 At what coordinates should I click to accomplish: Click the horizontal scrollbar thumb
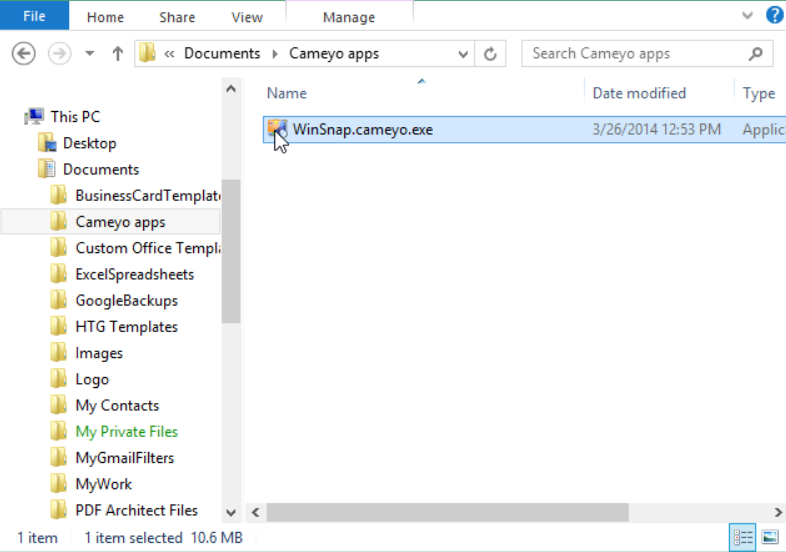tap(447, 512)
